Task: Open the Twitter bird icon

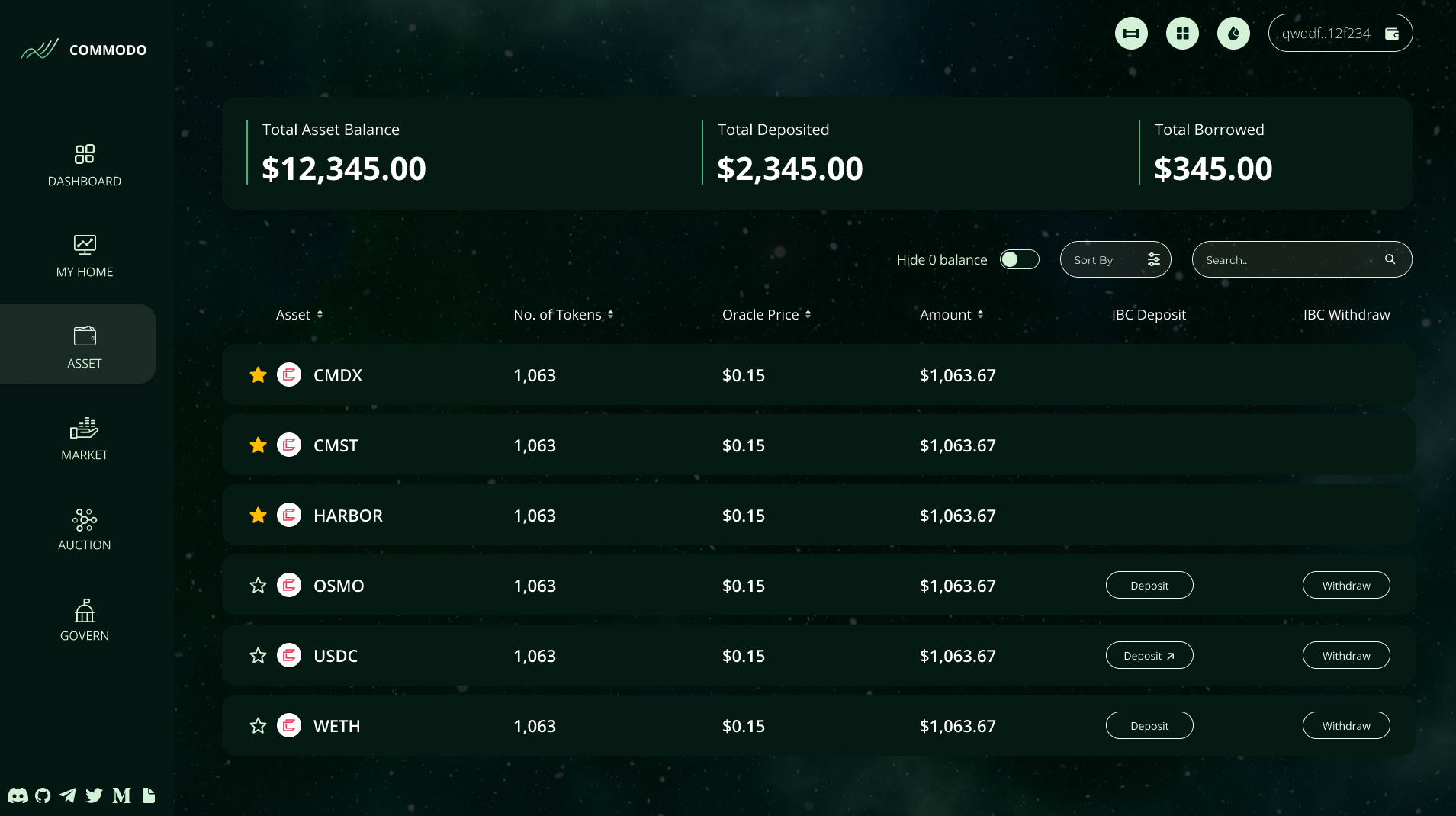Action: (x=94, y=795)
